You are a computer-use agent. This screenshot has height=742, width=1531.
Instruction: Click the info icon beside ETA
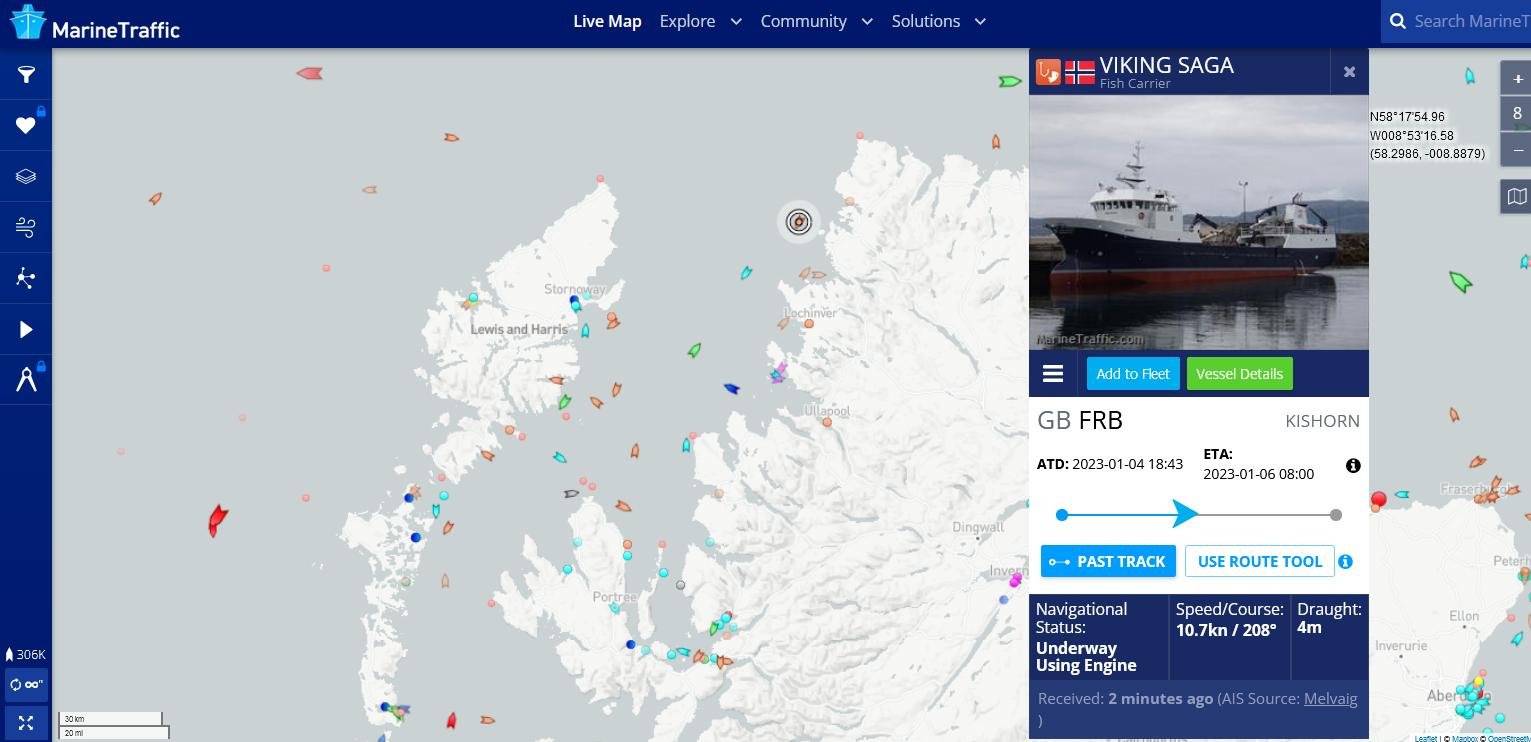click(x=1353, y=465)
